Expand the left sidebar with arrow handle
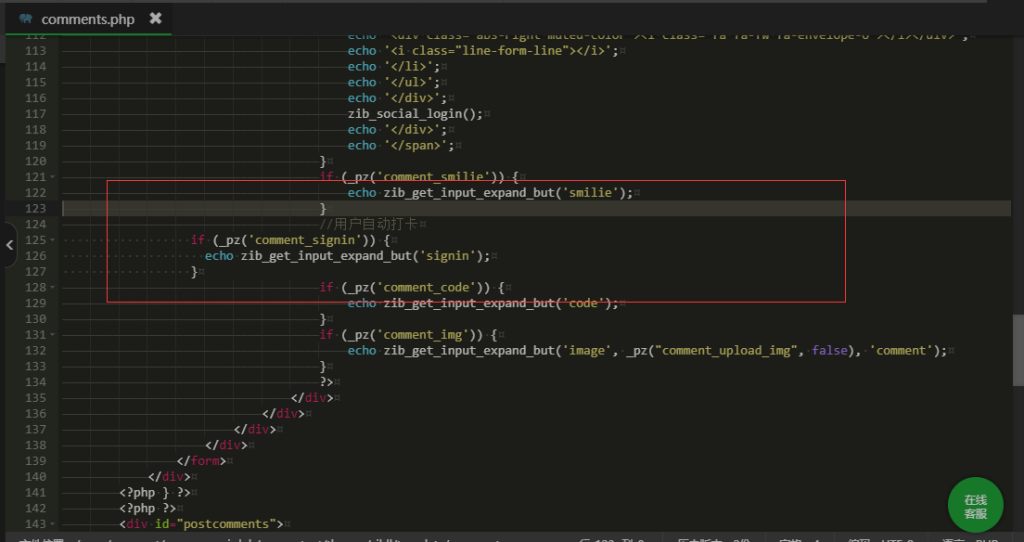1024x542 pixels. 9,245
